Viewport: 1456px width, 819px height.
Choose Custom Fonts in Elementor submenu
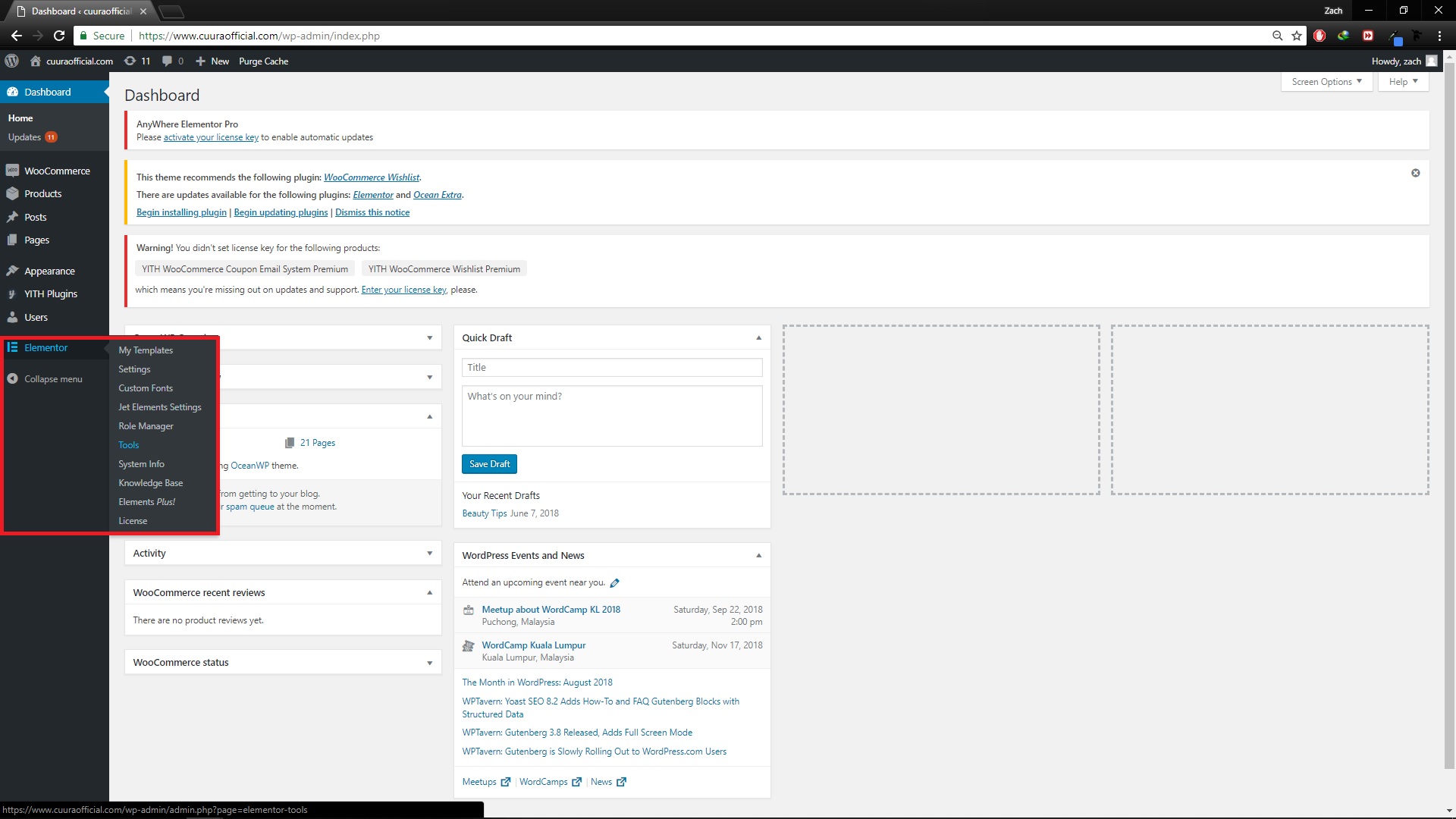point(146,388)
